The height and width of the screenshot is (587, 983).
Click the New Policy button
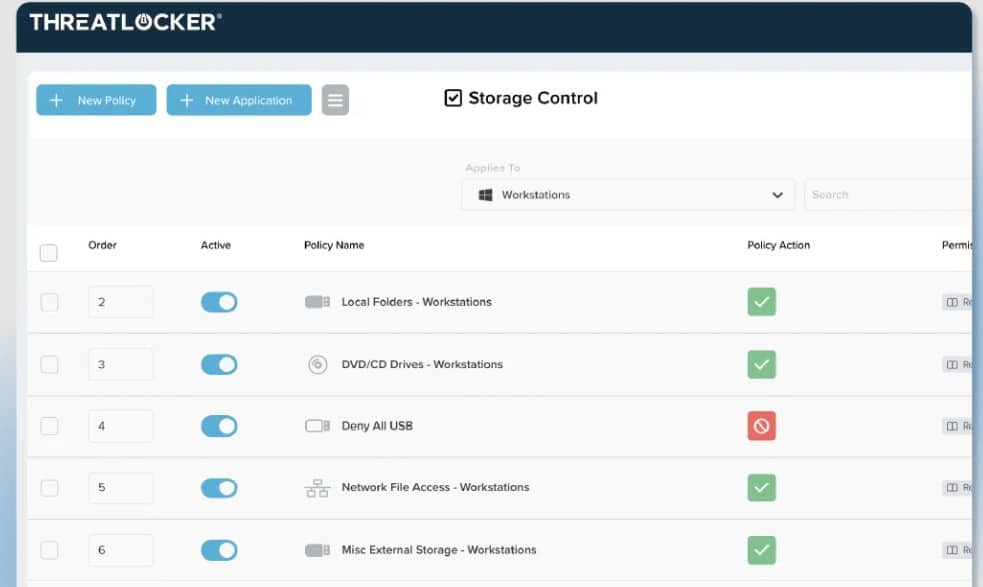click(96, 100)
